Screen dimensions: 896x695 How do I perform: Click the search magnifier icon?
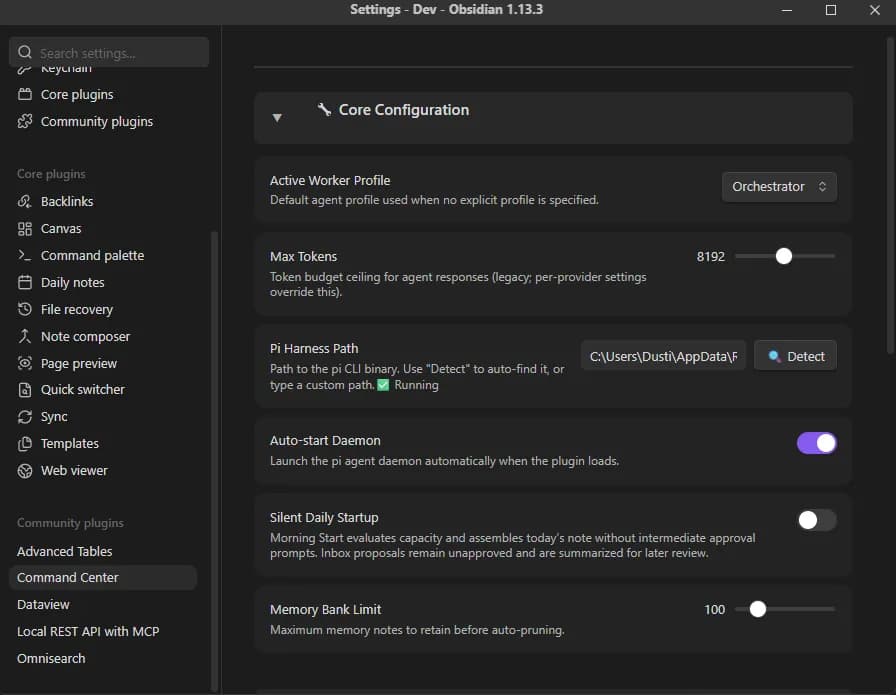(25, 52)
